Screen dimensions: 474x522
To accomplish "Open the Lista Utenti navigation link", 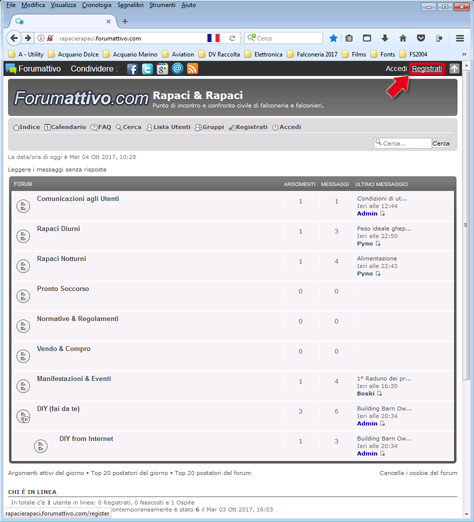I will 168,127.
